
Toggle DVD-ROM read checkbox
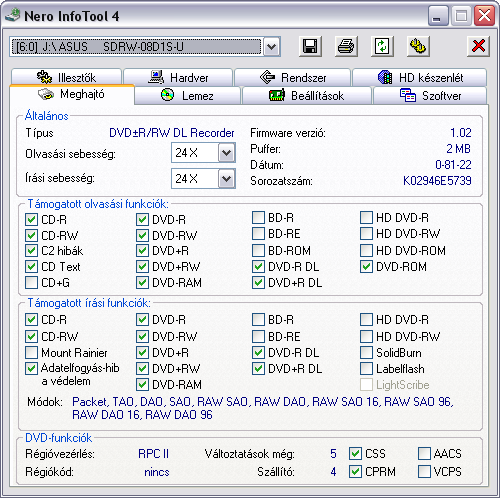[366, 267]
